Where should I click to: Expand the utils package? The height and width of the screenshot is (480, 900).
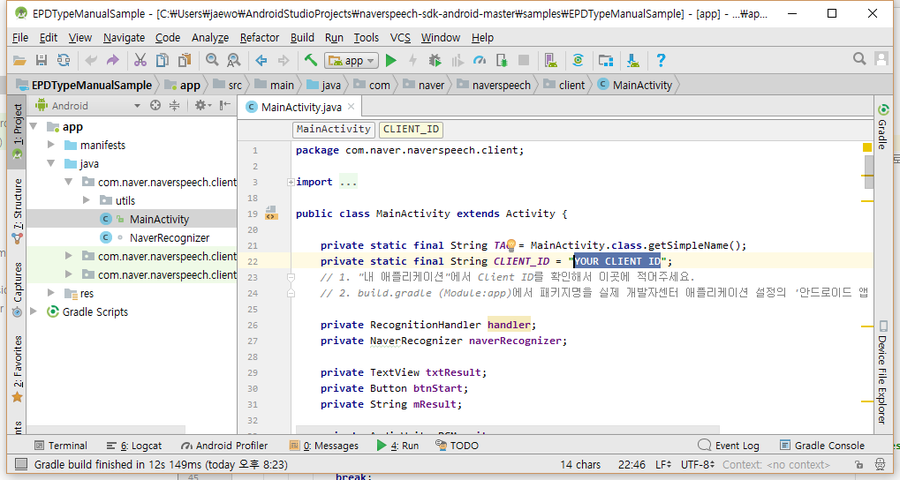[x=86, y=200]
